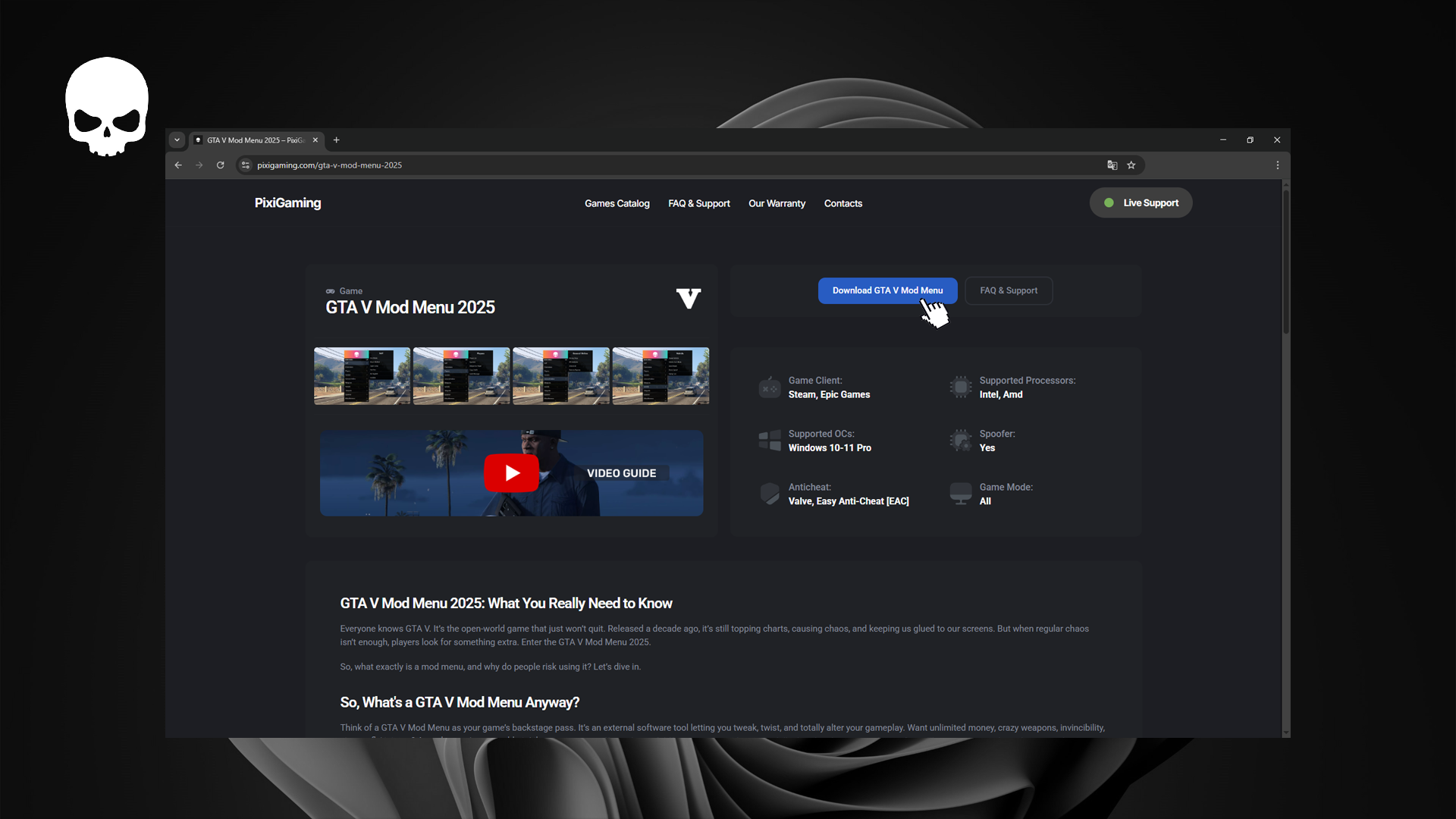This screenshot has height=819, width=1456.
Task: Open FAQ & Support in top navigation
Action: pos(699,204)
